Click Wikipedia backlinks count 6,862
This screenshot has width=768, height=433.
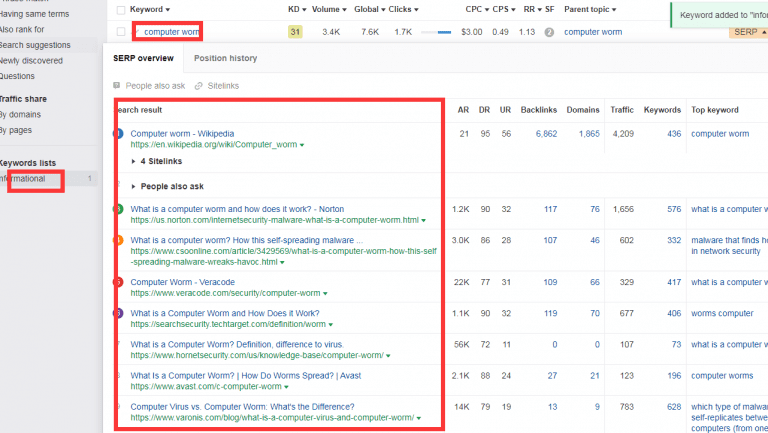pyautogui.click(x=546, y=134)
